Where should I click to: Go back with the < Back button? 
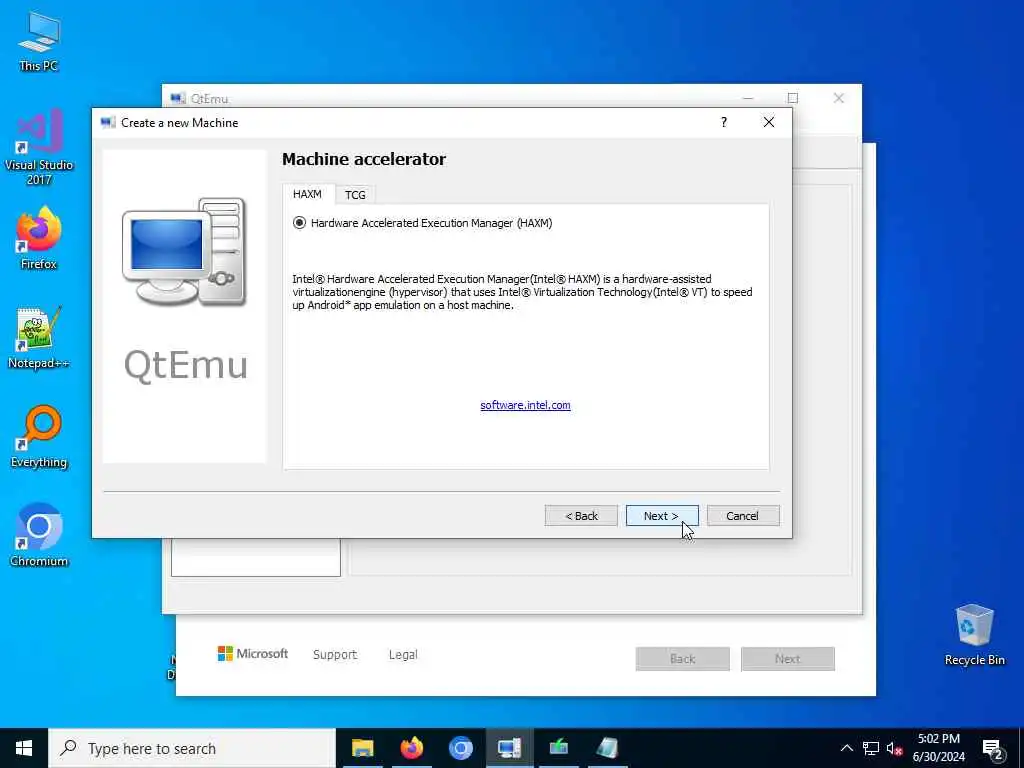click(x=581, y=516)
